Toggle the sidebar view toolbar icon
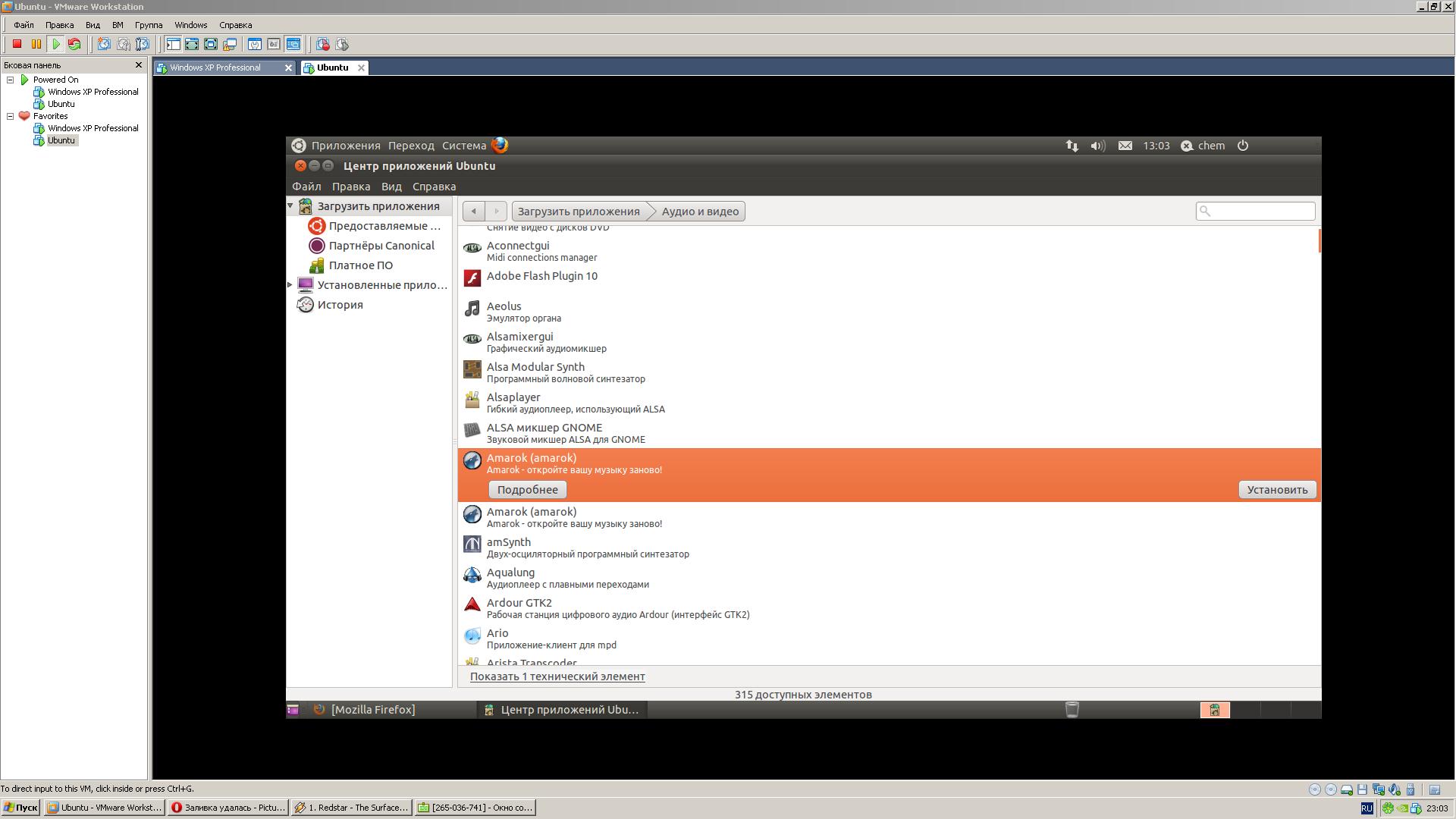 pyautogui.click(x=173, y=45)
